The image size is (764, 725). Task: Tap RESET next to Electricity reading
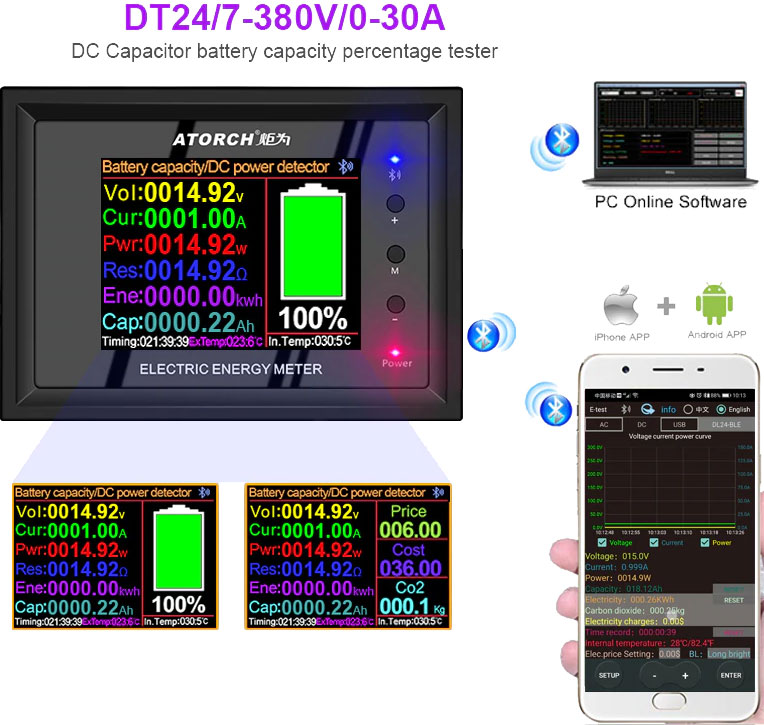[x=733, y=600]
